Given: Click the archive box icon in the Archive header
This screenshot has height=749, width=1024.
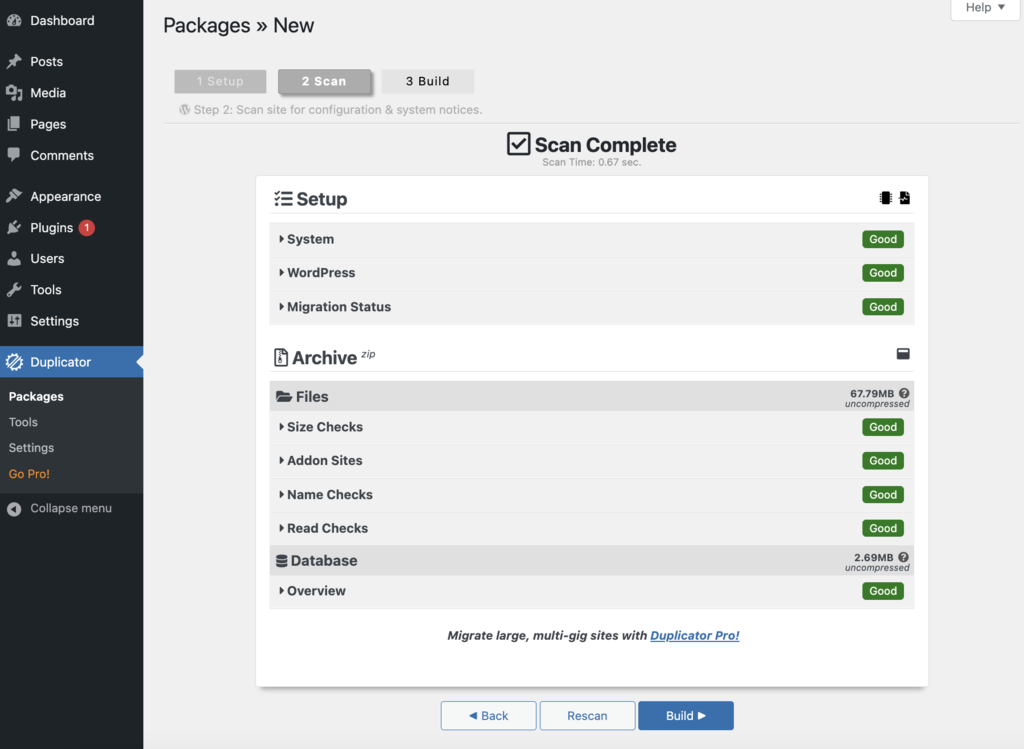Looking at the screenshot, I should (x=903, y=354).
